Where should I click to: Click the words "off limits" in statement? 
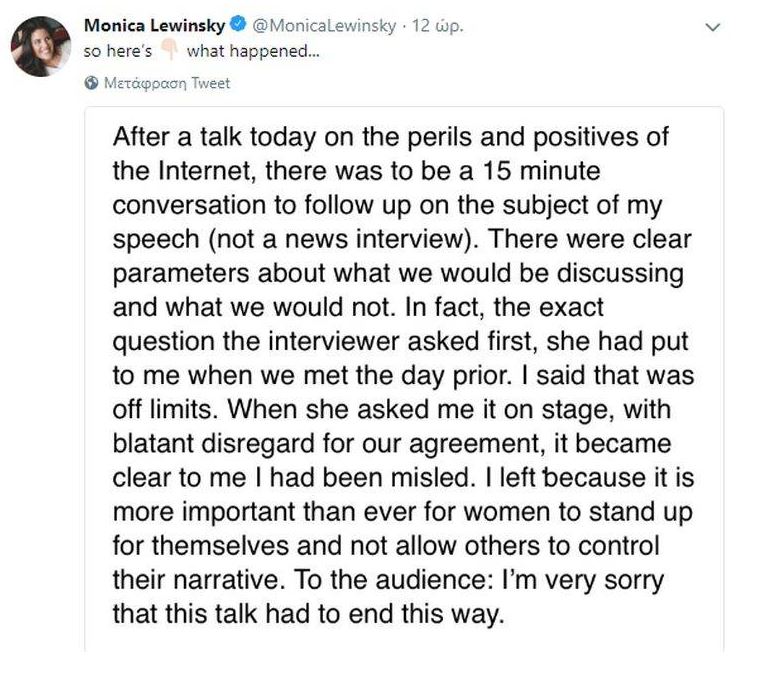(x=164, y=409)
